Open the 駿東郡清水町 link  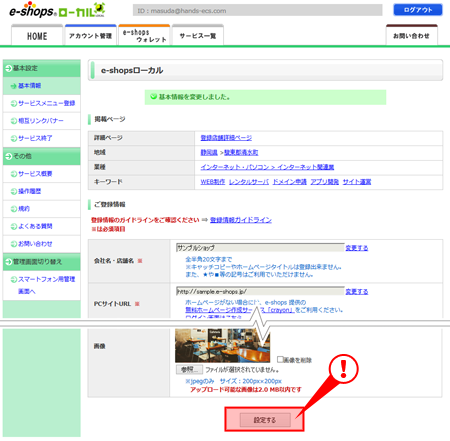[x=241, y=153]
